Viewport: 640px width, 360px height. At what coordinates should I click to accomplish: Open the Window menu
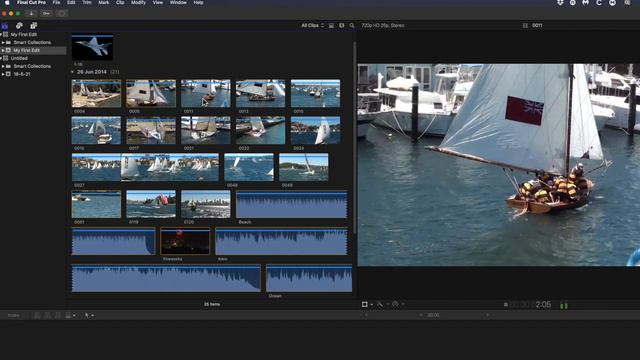178,2
